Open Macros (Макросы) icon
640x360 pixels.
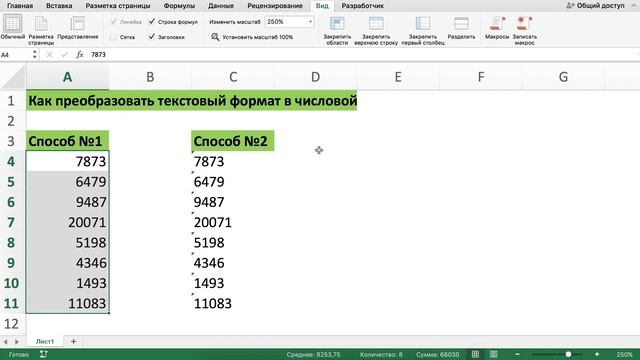coord(497,24)
